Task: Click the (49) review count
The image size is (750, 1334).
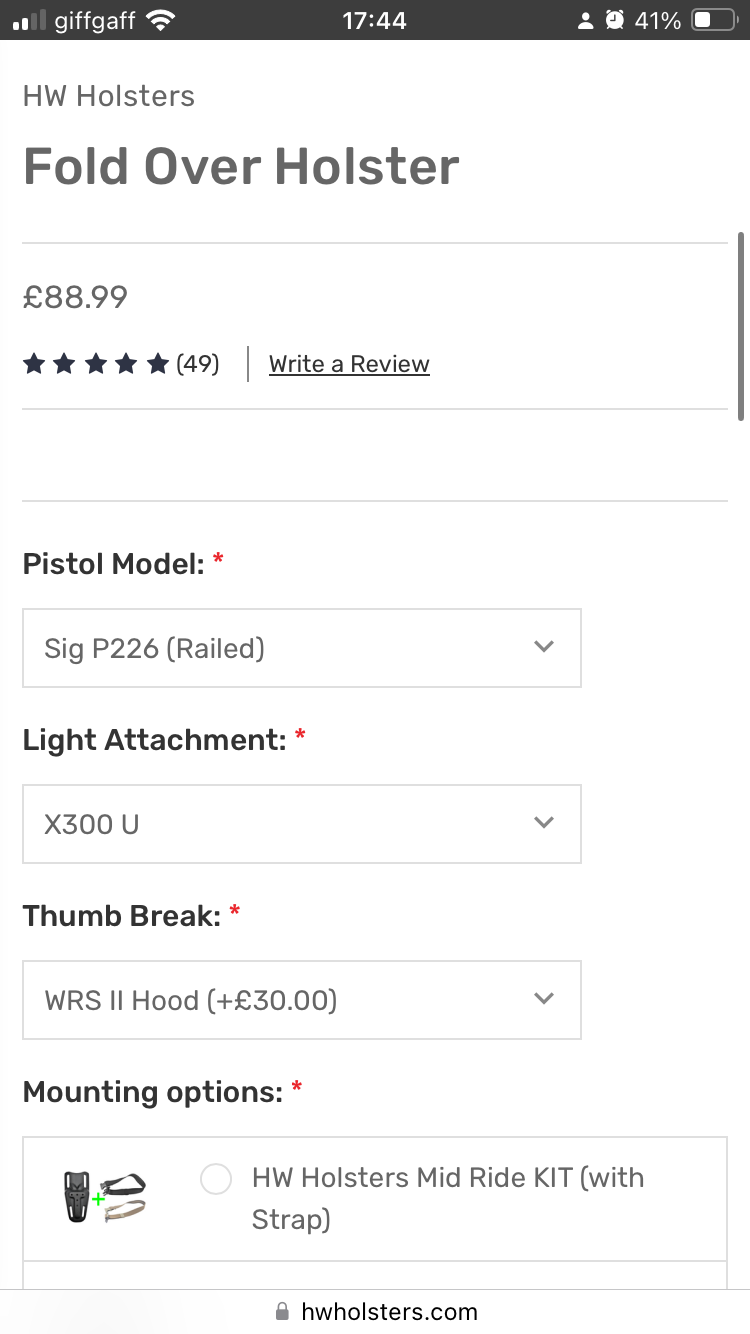Action: (x=198, y=364)
